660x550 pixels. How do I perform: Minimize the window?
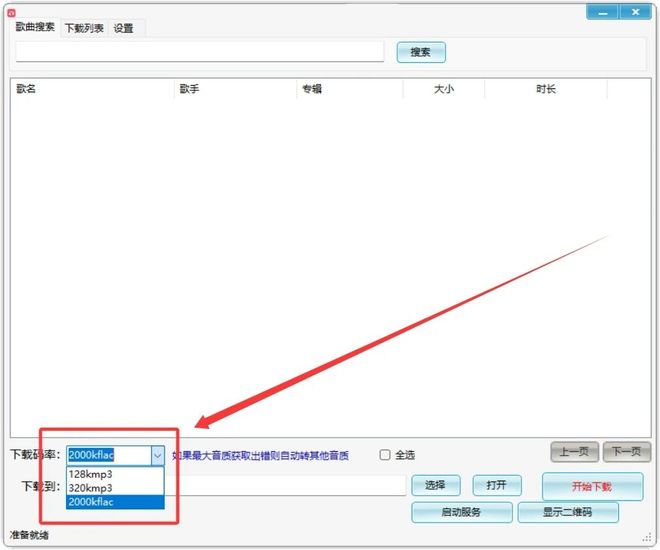(x=602, y=12)
